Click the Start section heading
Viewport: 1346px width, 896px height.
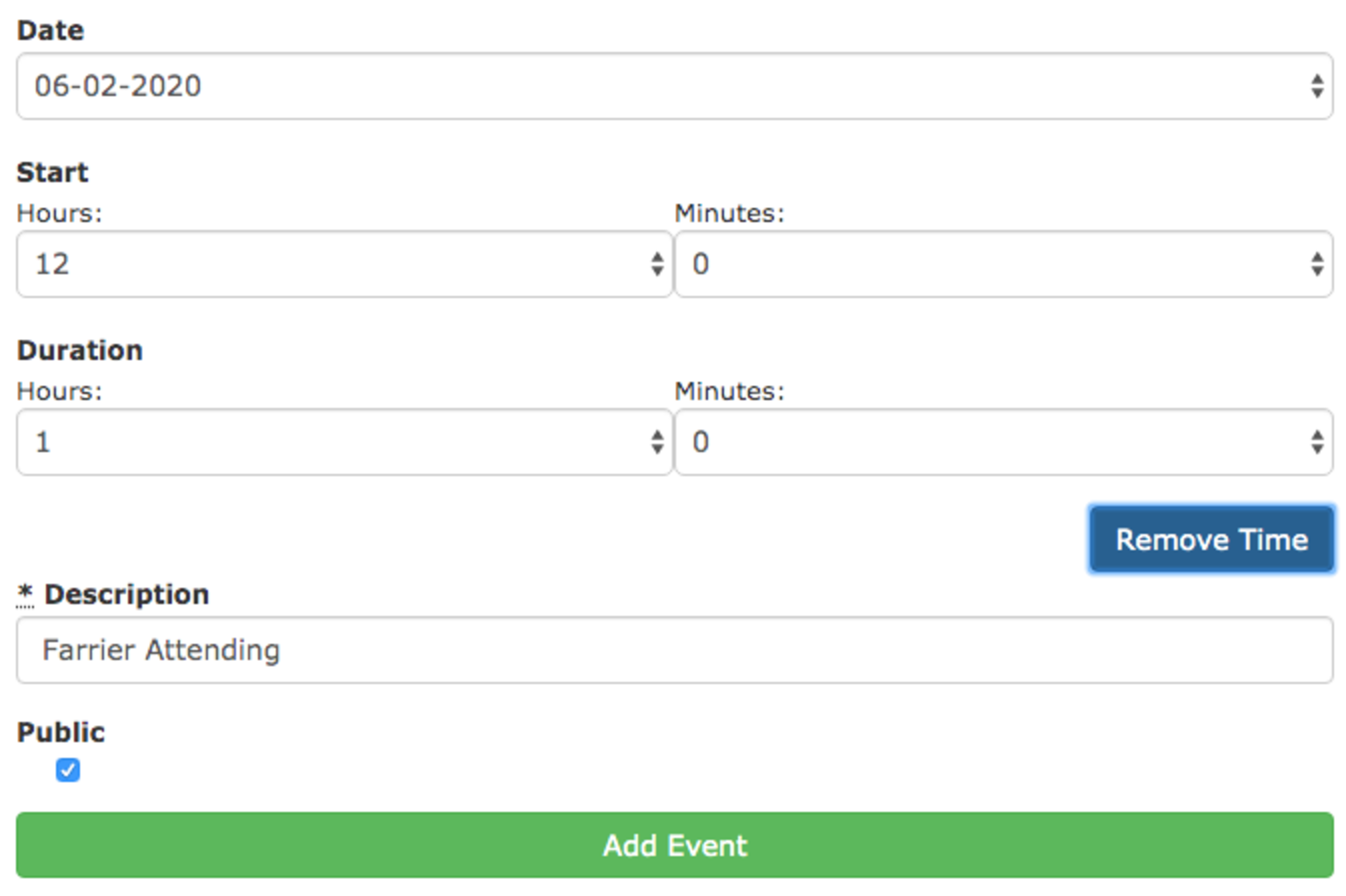click(x=52, y=172)
